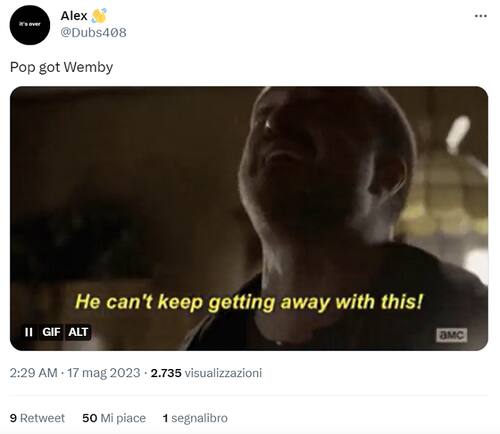View the 2.735 visualizzazioni analytics

pyautogui.click(x=206, y=373)
